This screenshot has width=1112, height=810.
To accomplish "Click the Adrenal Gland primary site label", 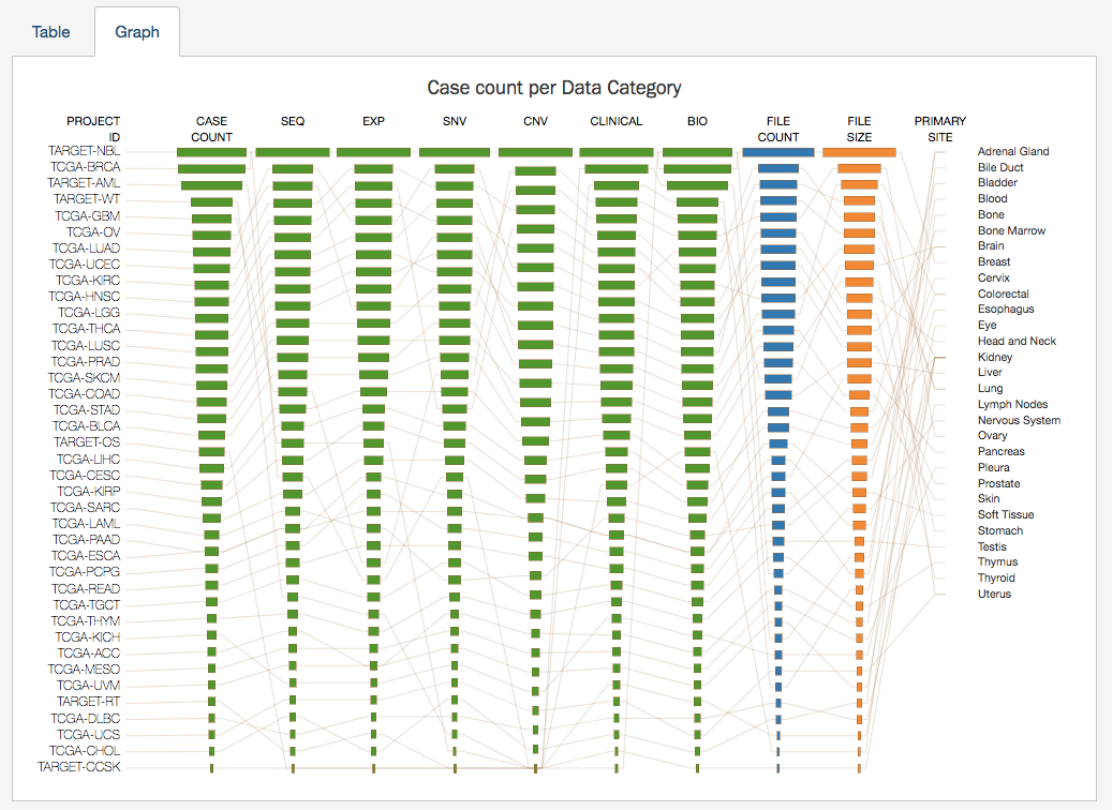I will click(1013, 152).
